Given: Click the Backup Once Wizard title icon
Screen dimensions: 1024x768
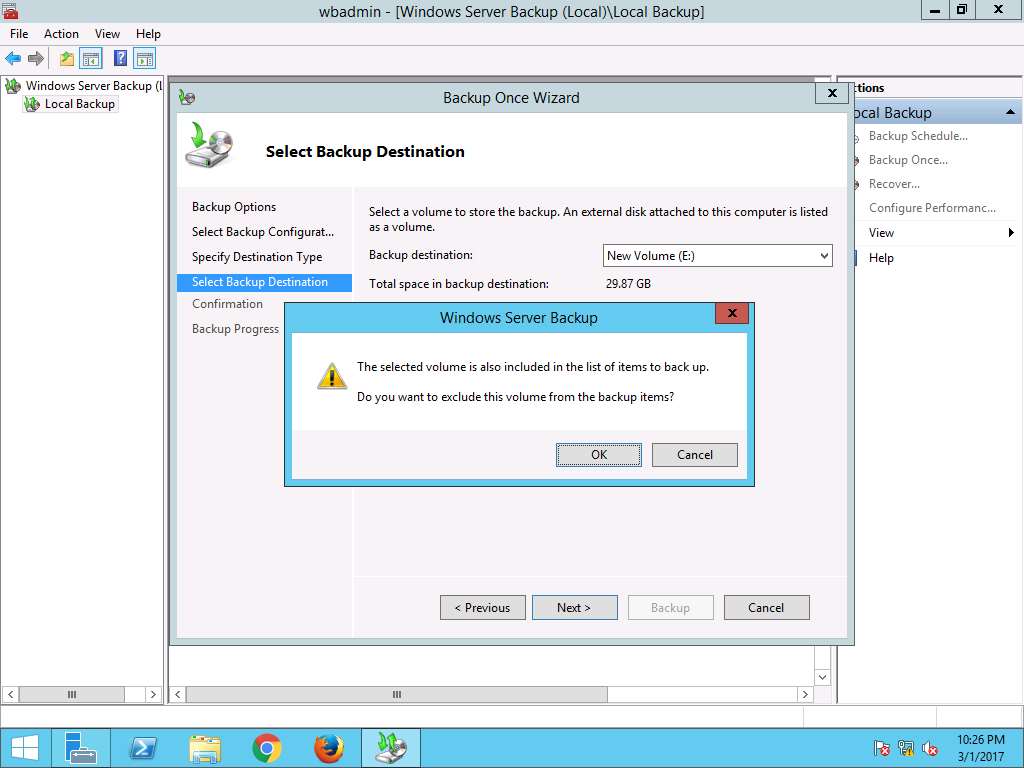Looking at the screenshot, I should click(x=187, y=98).
